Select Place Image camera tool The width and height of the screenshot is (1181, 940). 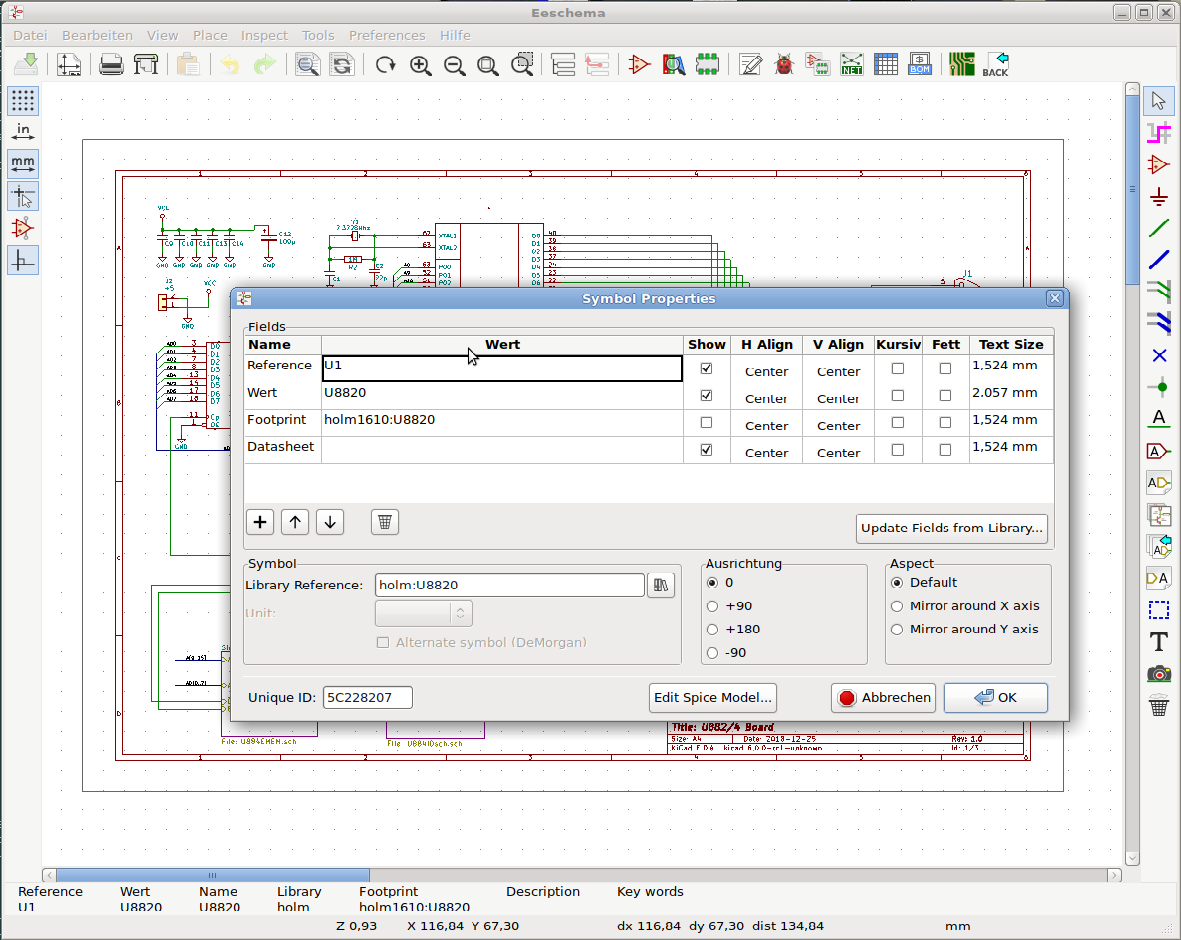tap(1158, 673)
